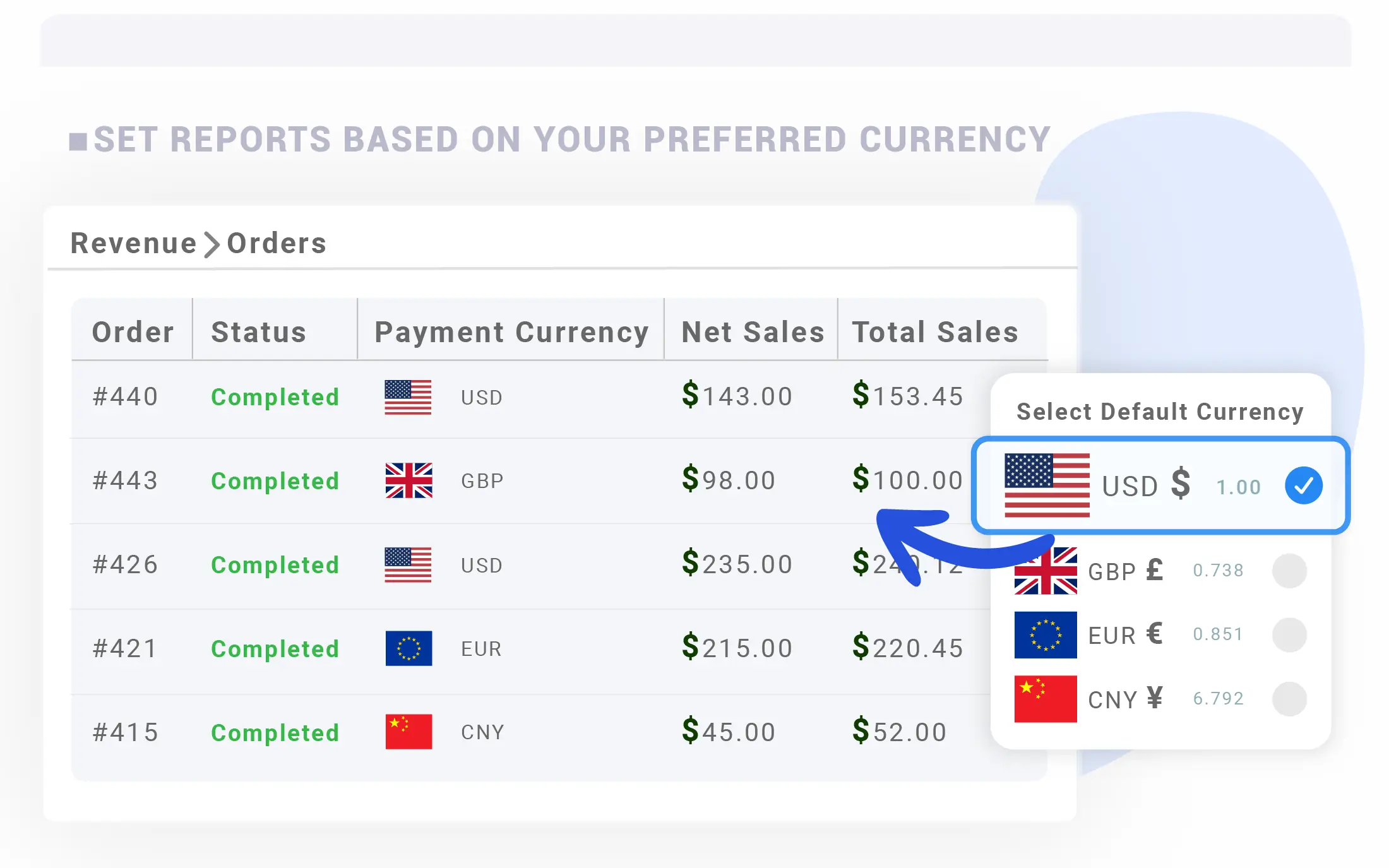Select GBP radio button as default currency

click(x=1289, y=571)
